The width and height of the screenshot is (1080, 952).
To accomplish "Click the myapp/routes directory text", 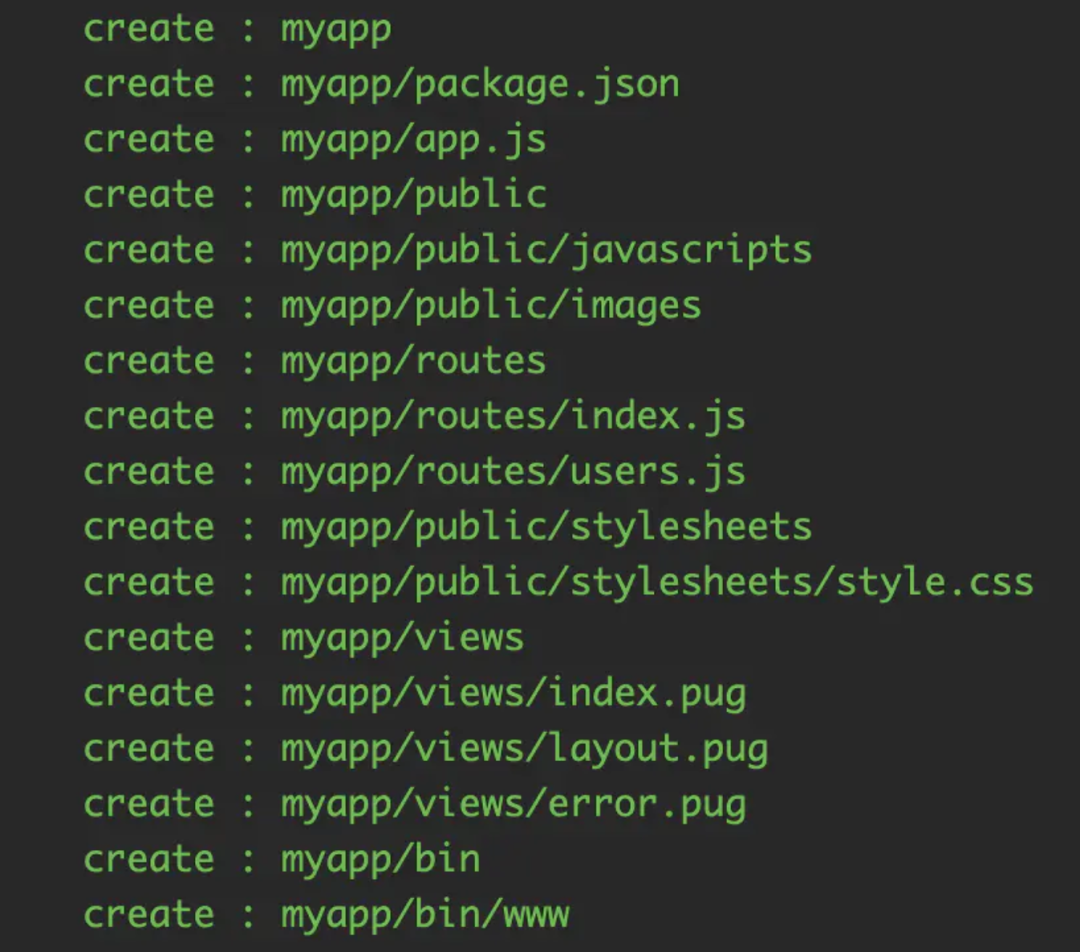I will pyautogui.click(x=413, y=361).
